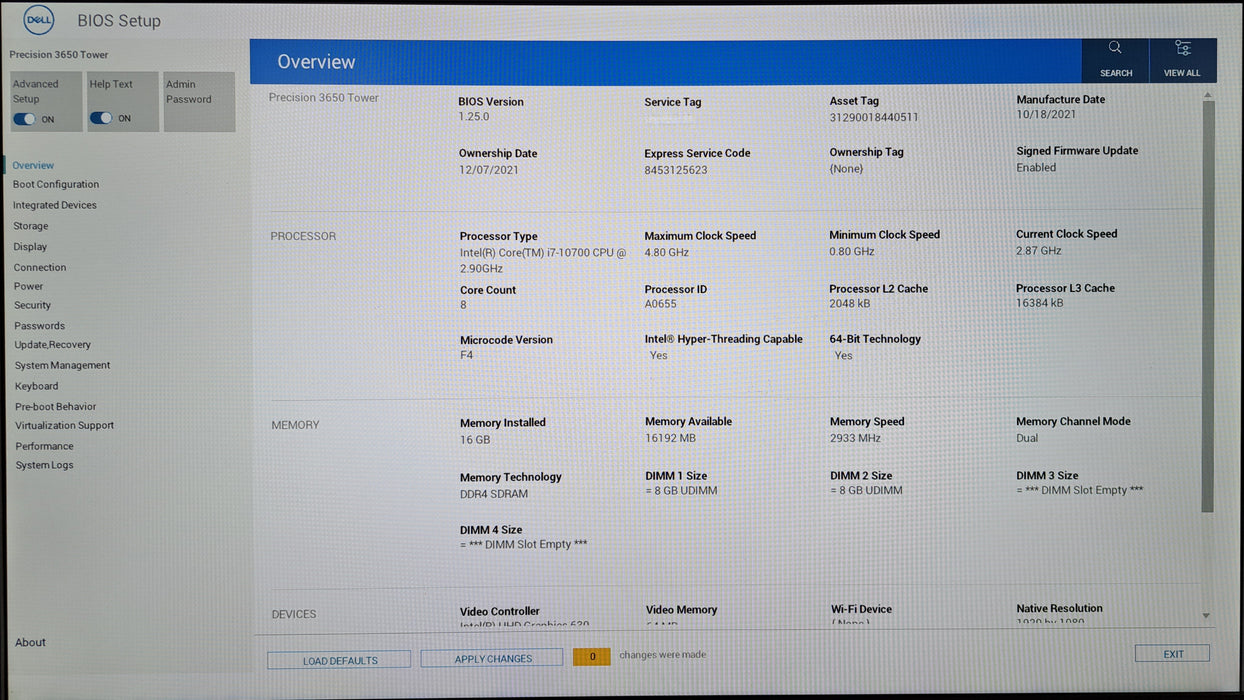Open Boot Configuration section
Image resolution: width=1244 pixels, height=700 pixels.
click(x=56, y=184)
